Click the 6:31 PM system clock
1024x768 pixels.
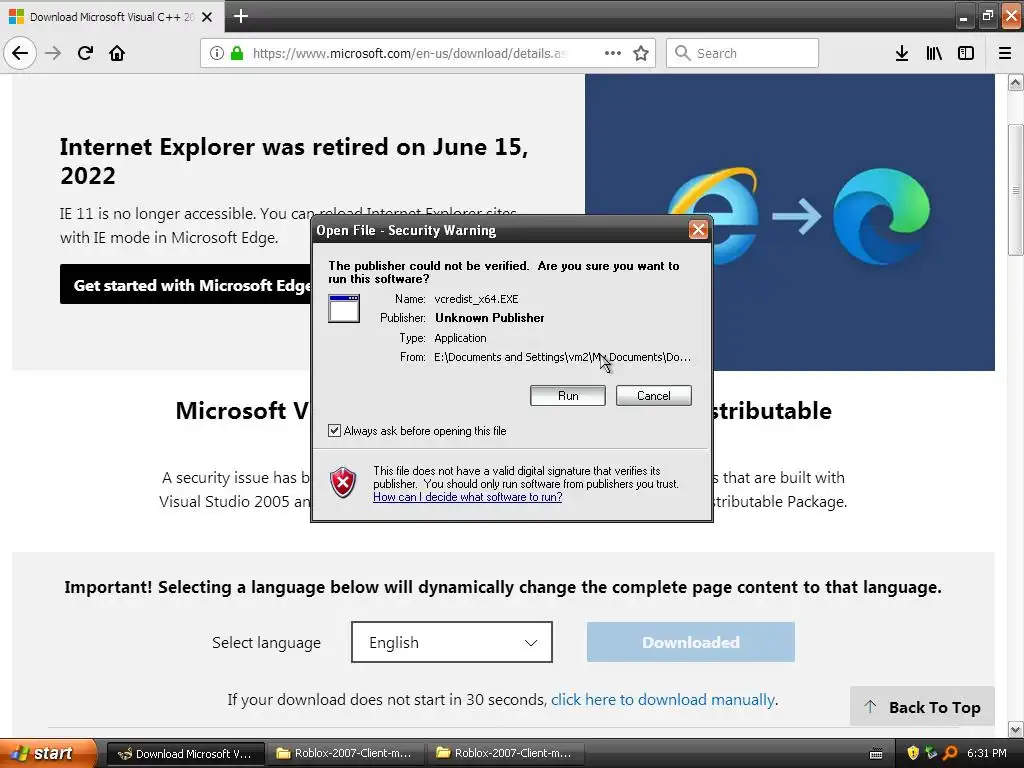[987, 753]
